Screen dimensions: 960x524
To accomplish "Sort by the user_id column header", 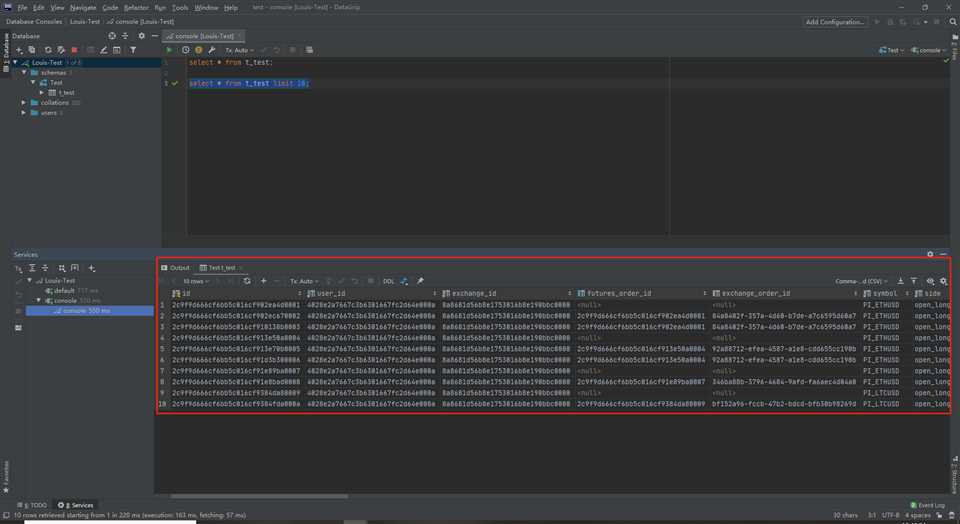I will click(x=372, y=293).
